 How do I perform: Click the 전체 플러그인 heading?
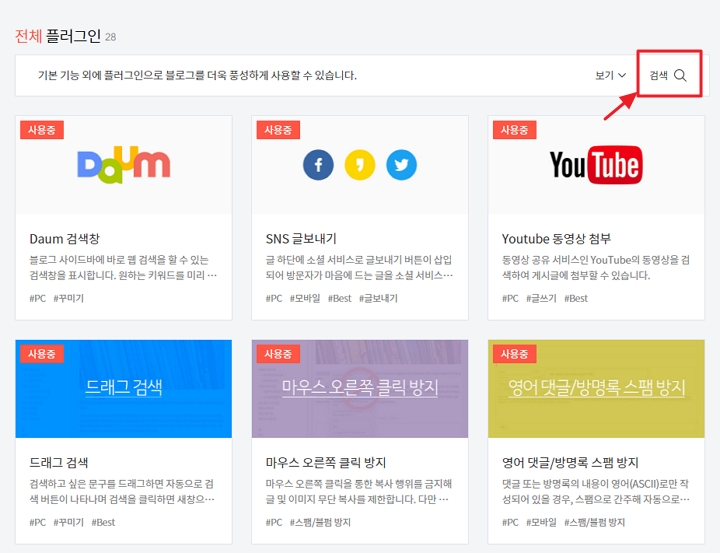coord(58,36)
